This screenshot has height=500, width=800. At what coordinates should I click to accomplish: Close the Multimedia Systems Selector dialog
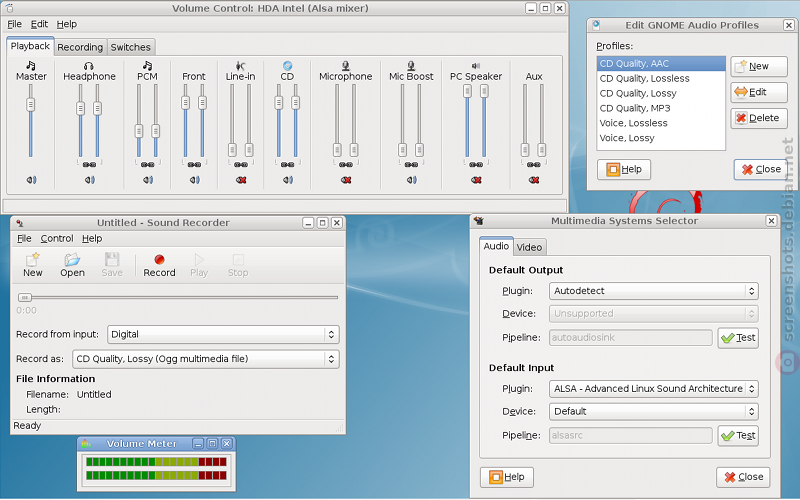point(743,477)
